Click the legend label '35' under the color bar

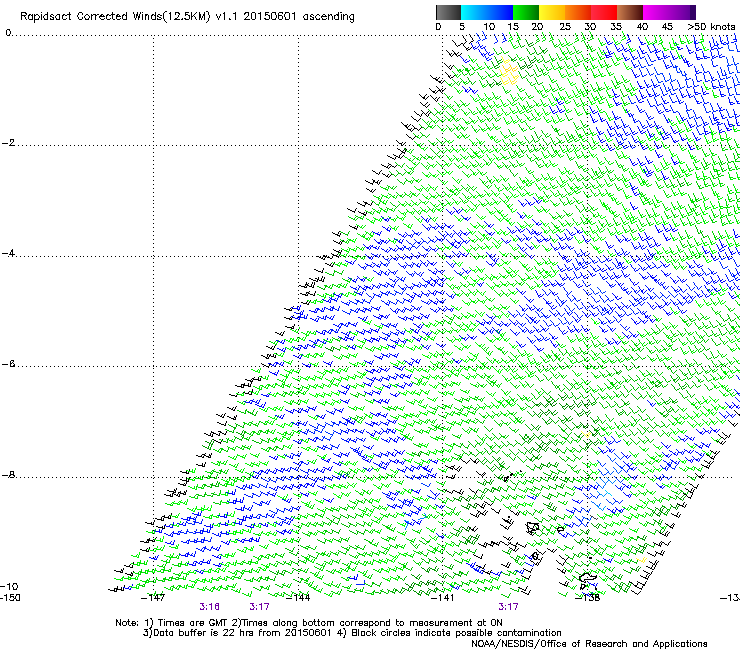616,27
